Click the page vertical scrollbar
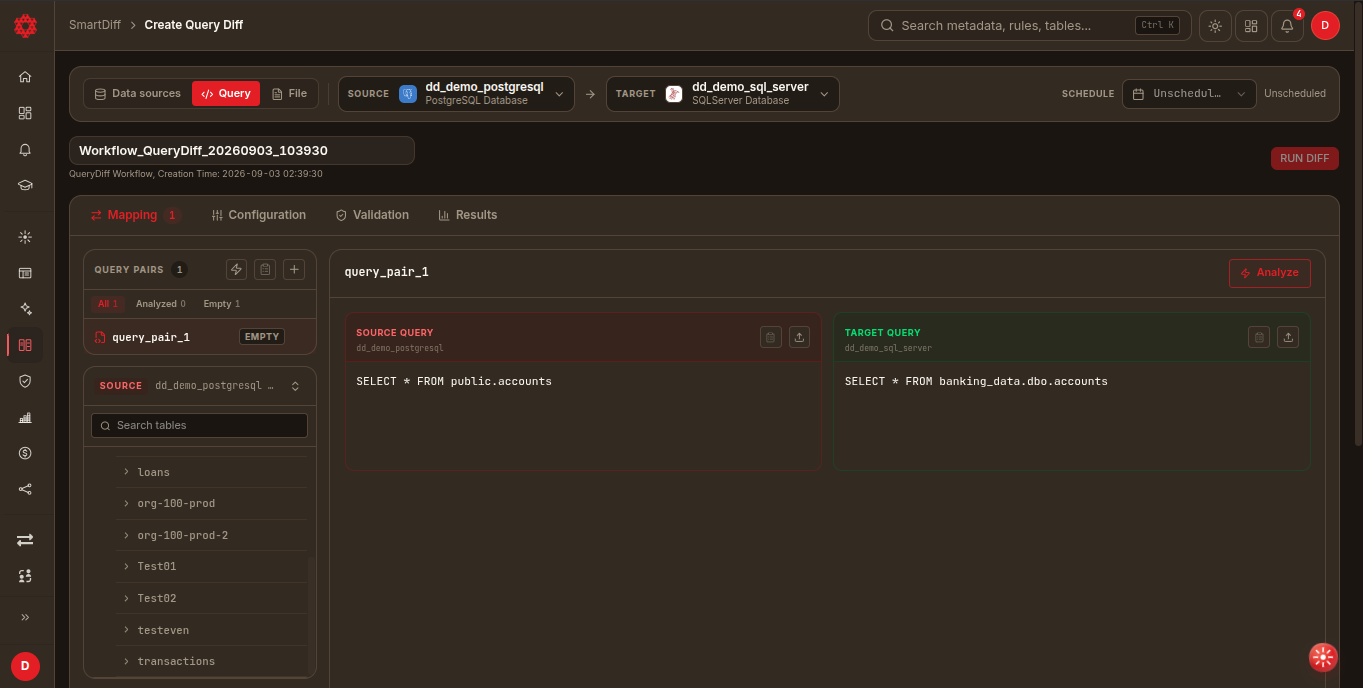Viewport: 1363px width, 688px height. (1357, 225)
